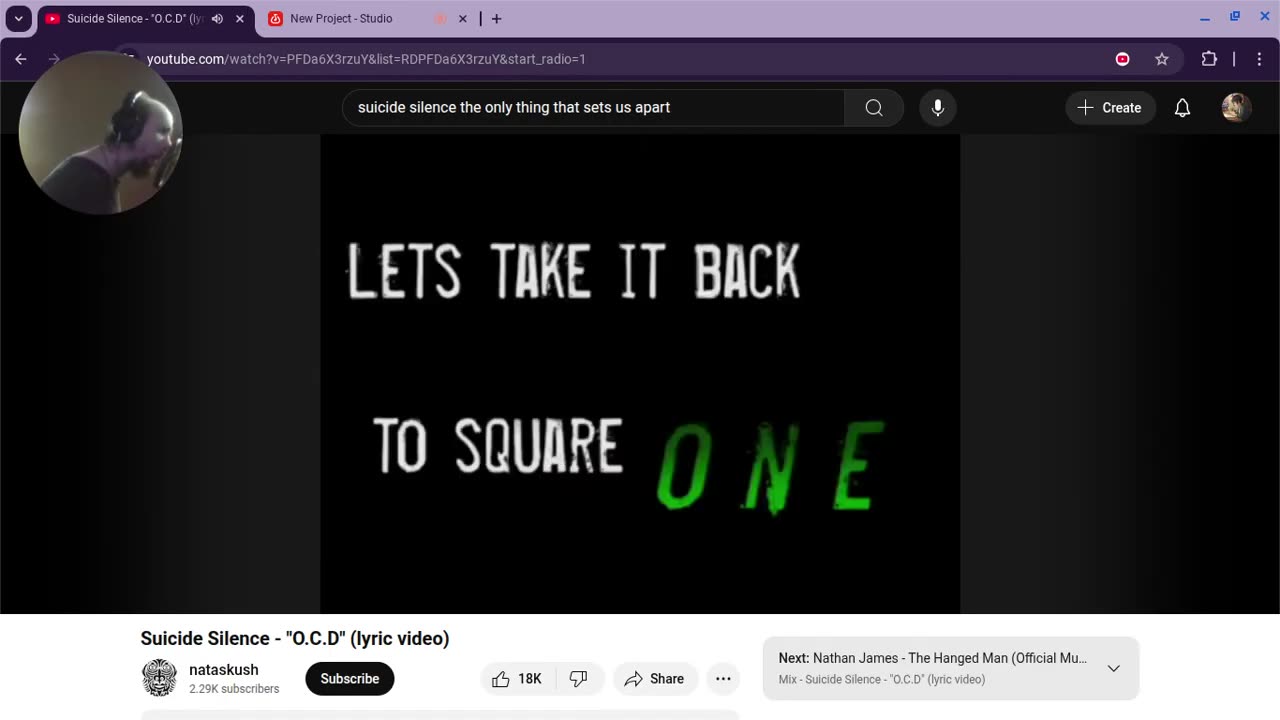Switch to the Suicide Silence O.C.D tab
The height and width of the screenshot is (720, 1280).
(x=134, y=18)
